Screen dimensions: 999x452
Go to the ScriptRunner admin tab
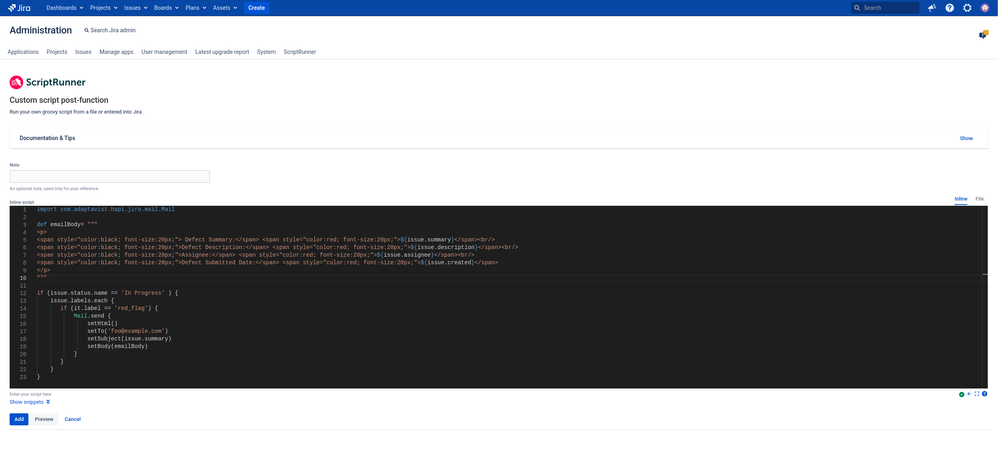299,52
